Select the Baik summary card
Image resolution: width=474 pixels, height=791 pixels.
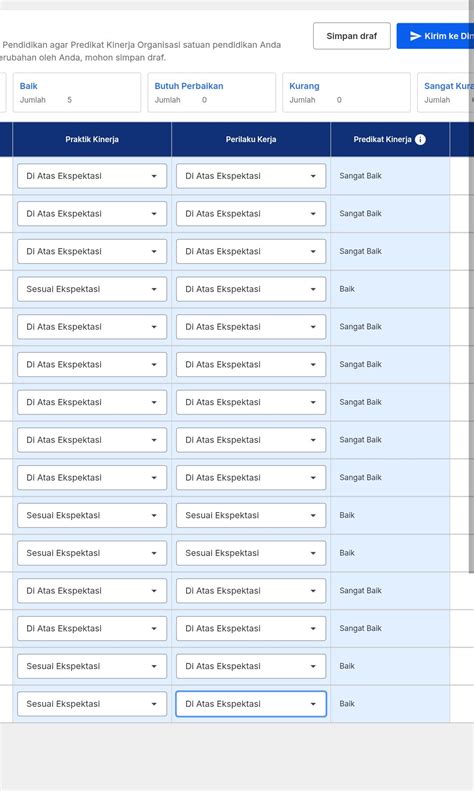click(77, 92)
